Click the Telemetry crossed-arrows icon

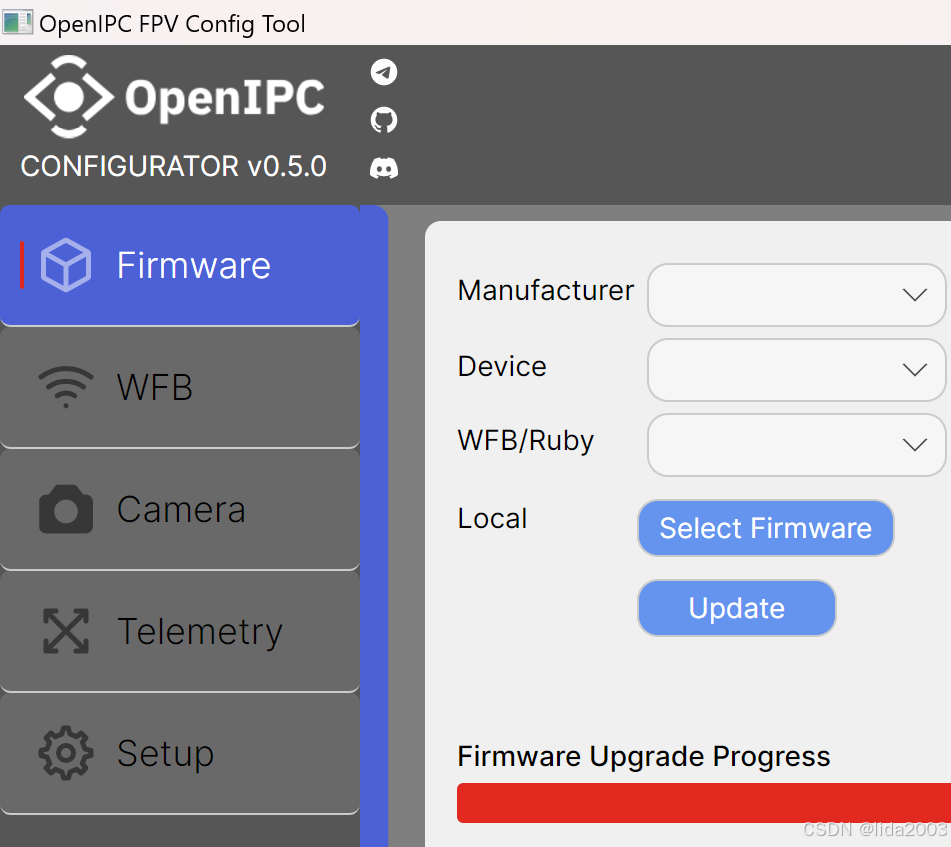point(66,631)
